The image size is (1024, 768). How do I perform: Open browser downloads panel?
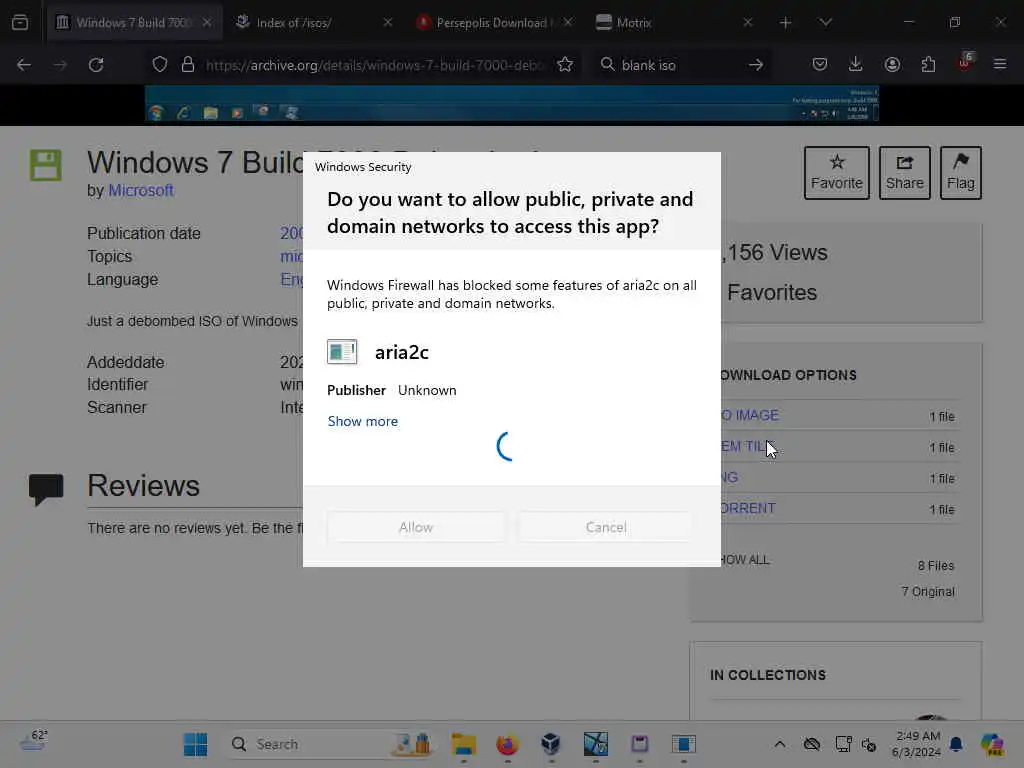(856, 64)
